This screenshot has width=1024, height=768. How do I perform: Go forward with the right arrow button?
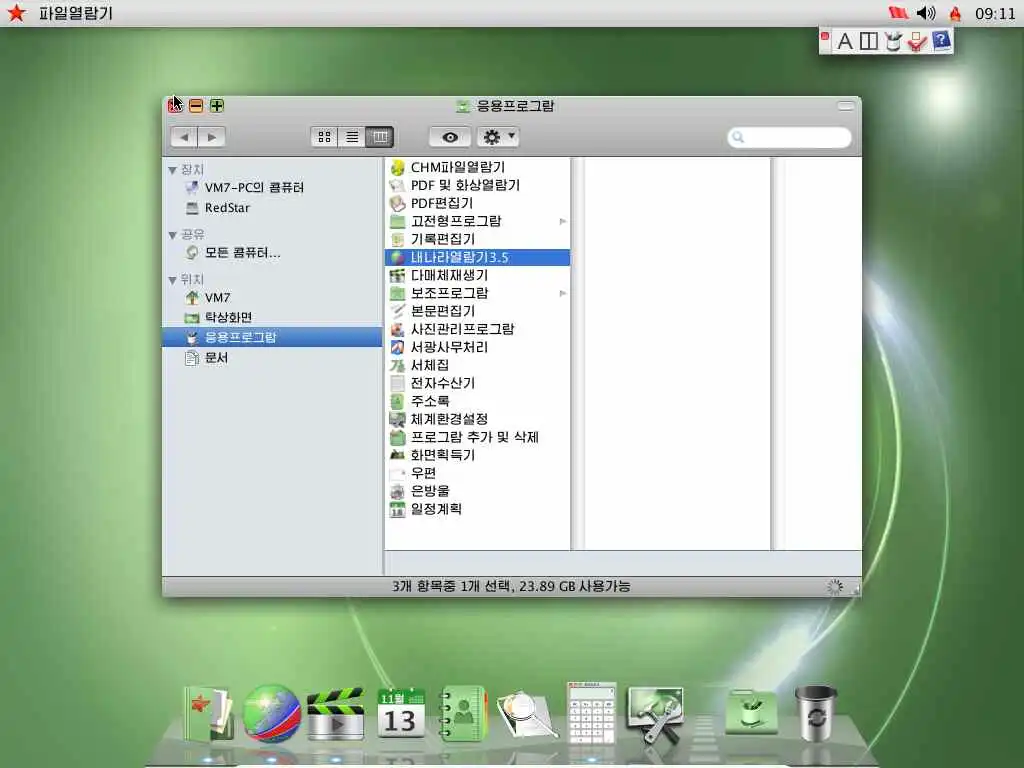point(212,137)
